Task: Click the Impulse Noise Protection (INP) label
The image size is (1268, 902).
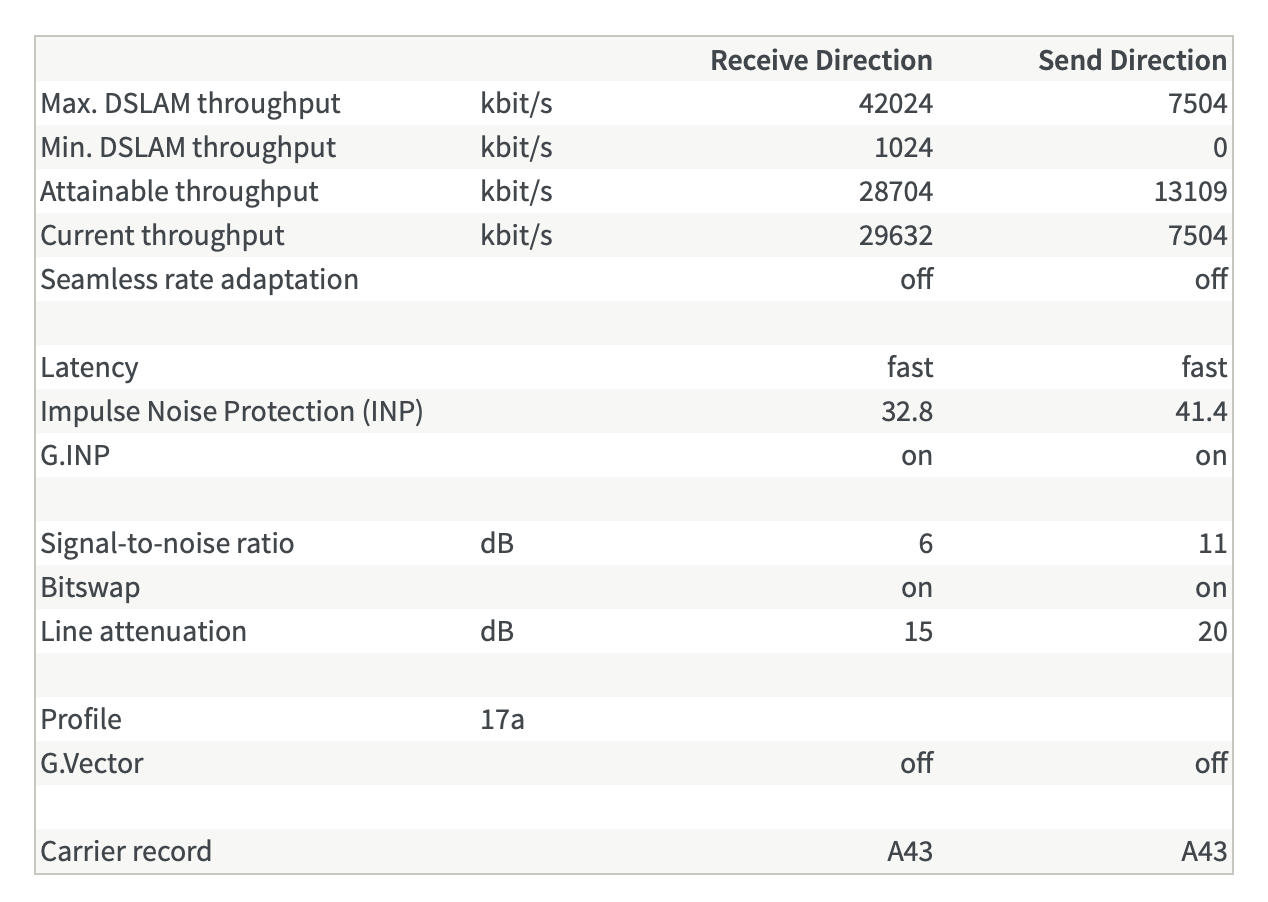Action: [231, 411]
